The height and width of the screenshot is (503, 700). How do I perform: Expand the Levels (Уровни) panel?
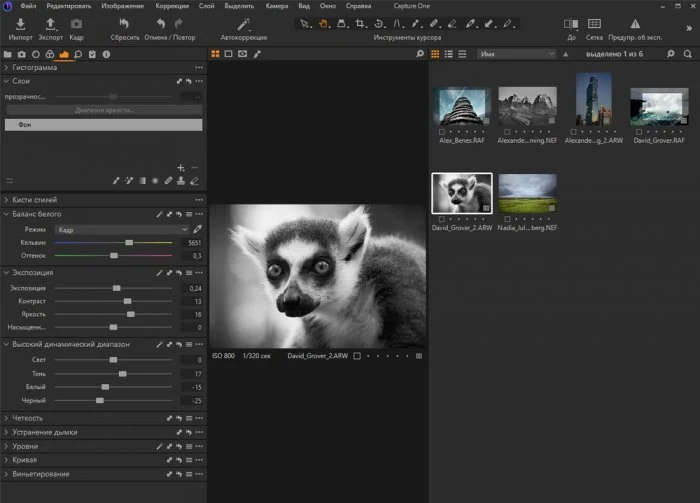tap(6, 446)
